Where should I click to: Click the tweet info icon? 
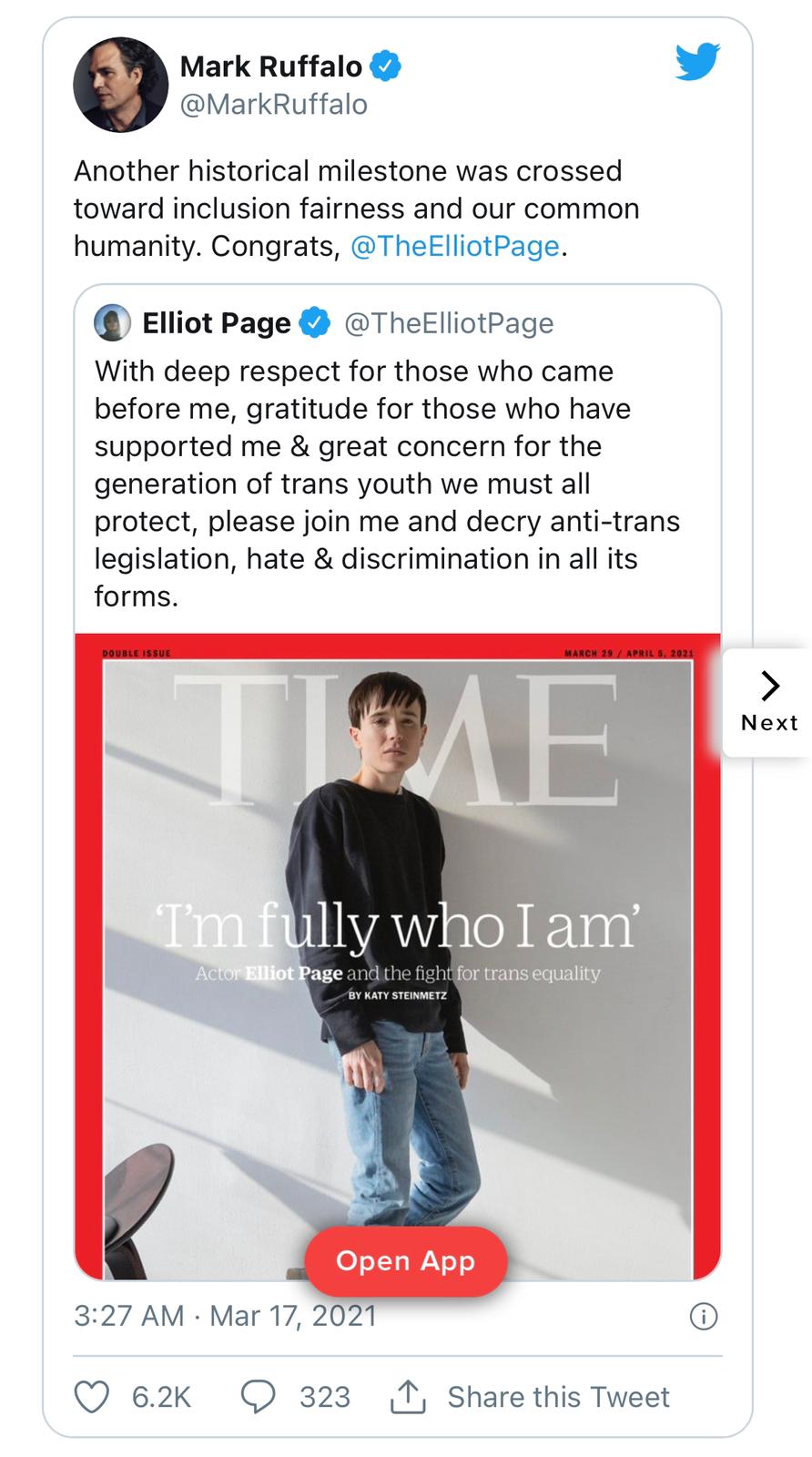pyautogui.click(x=704, y=1317)
